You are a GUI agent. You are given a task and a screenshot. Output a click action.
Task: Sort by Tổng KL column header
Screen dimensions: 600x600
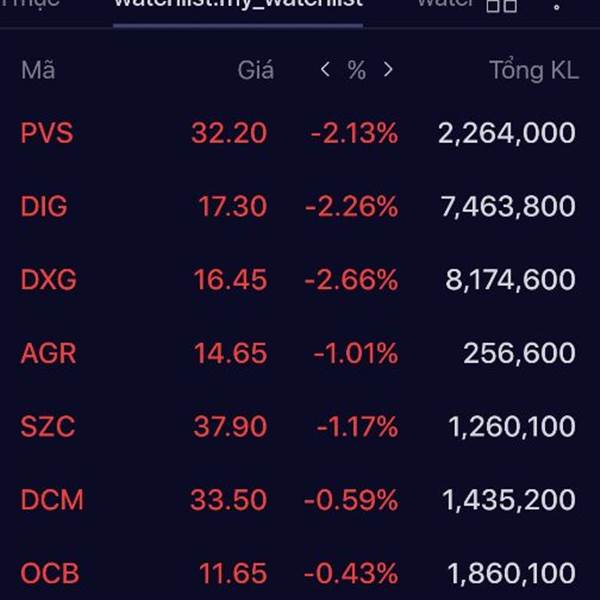coord(534,70)
